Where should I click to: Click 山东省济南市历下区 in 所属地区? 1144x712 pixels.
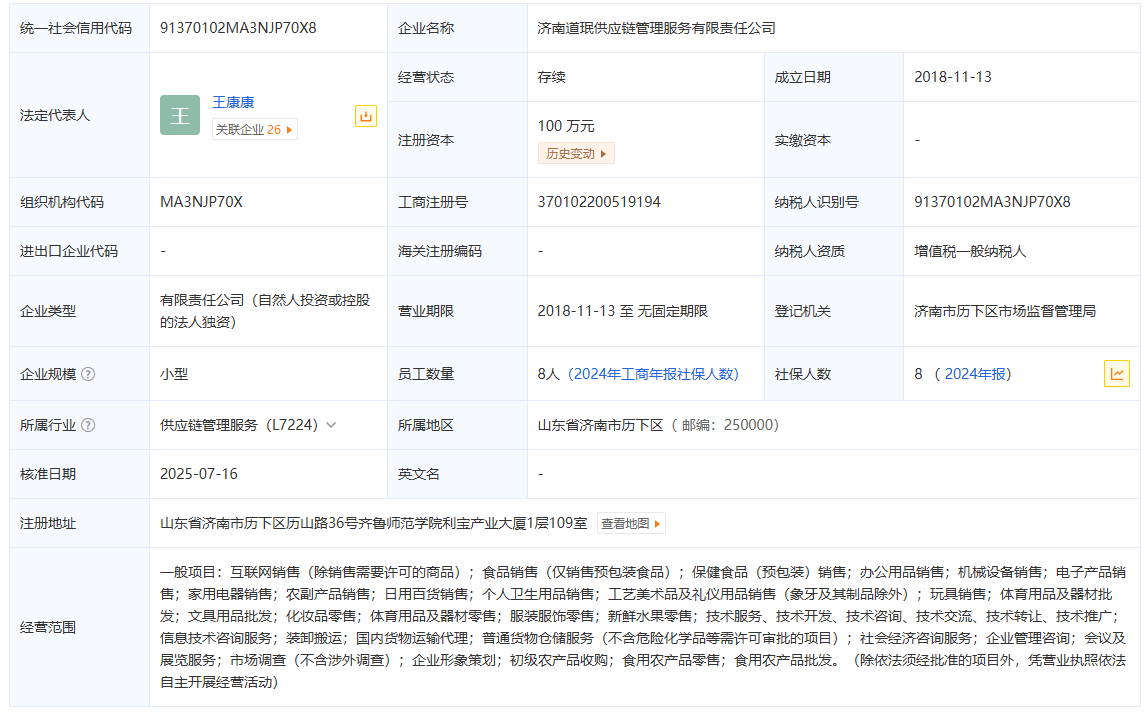[600, 425]
